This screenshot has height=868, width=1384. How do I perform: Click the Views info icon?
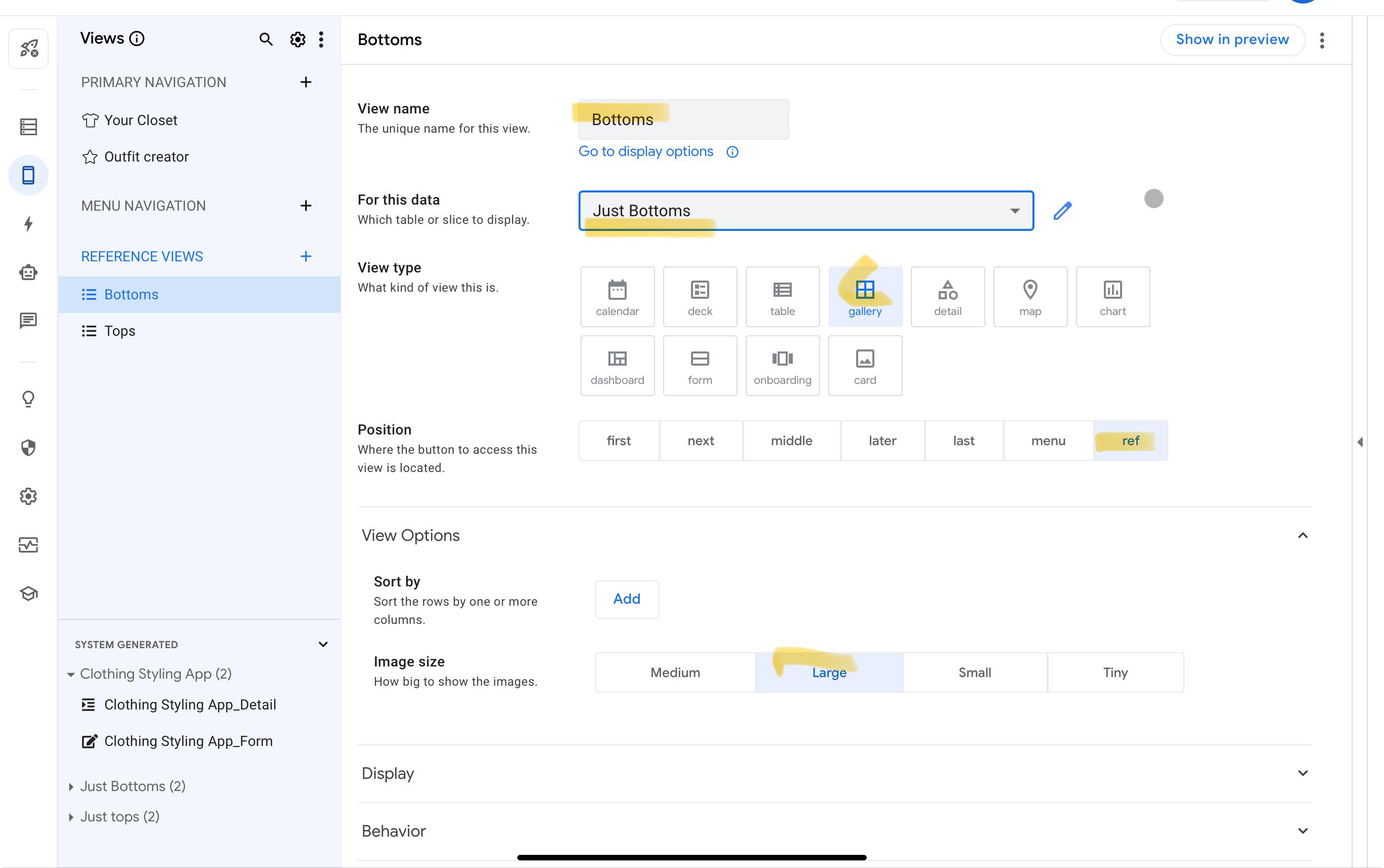[x=137, y=38]
